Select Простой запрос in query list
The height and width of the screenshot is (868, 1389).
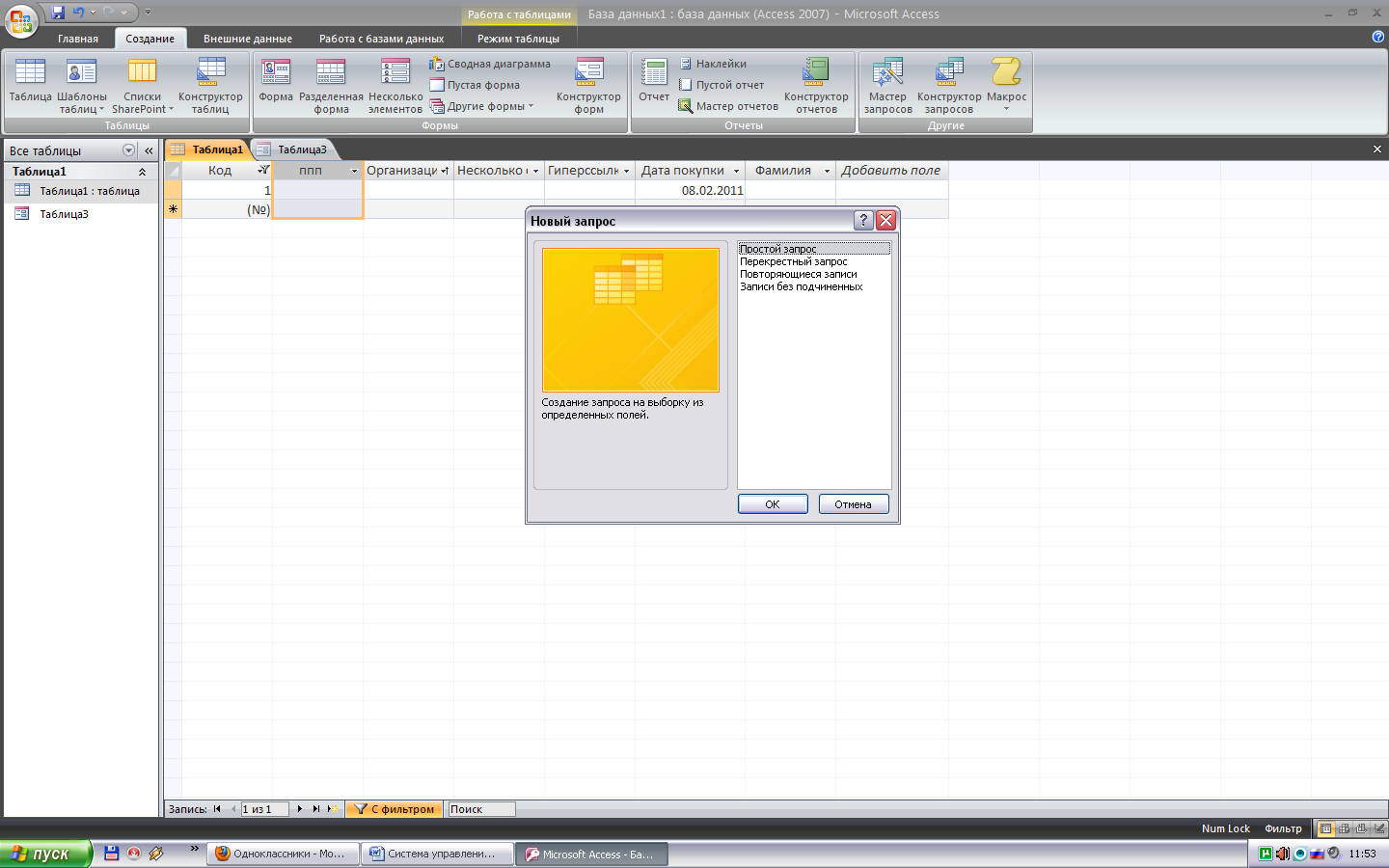pyautogui.click(x=814, y=249)
